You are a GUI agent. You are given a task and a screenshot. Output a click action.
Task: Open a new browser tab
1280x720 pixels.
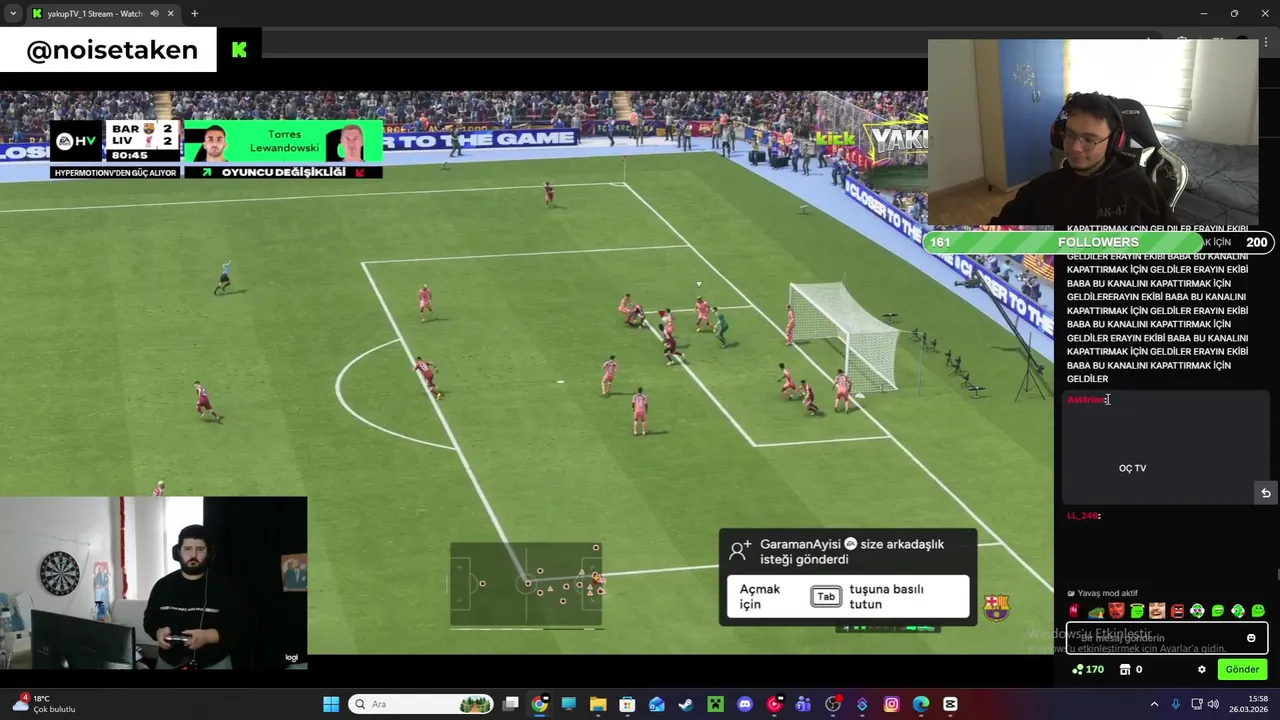coord(194,14)
